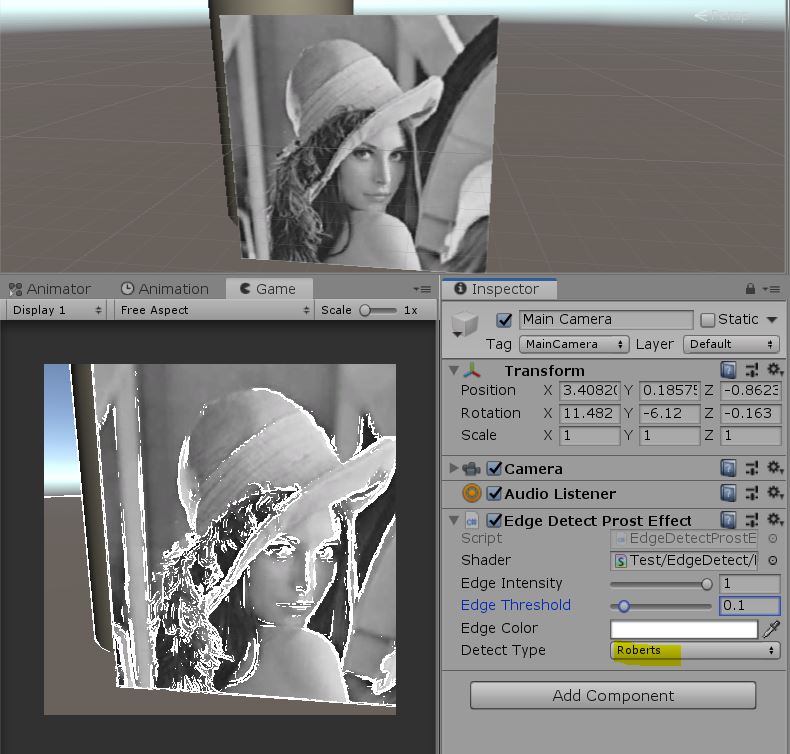Image resolution: width=790 pixels, height=754 pixels.
Task: Expand the Camera component
Action: pos(453,468)
